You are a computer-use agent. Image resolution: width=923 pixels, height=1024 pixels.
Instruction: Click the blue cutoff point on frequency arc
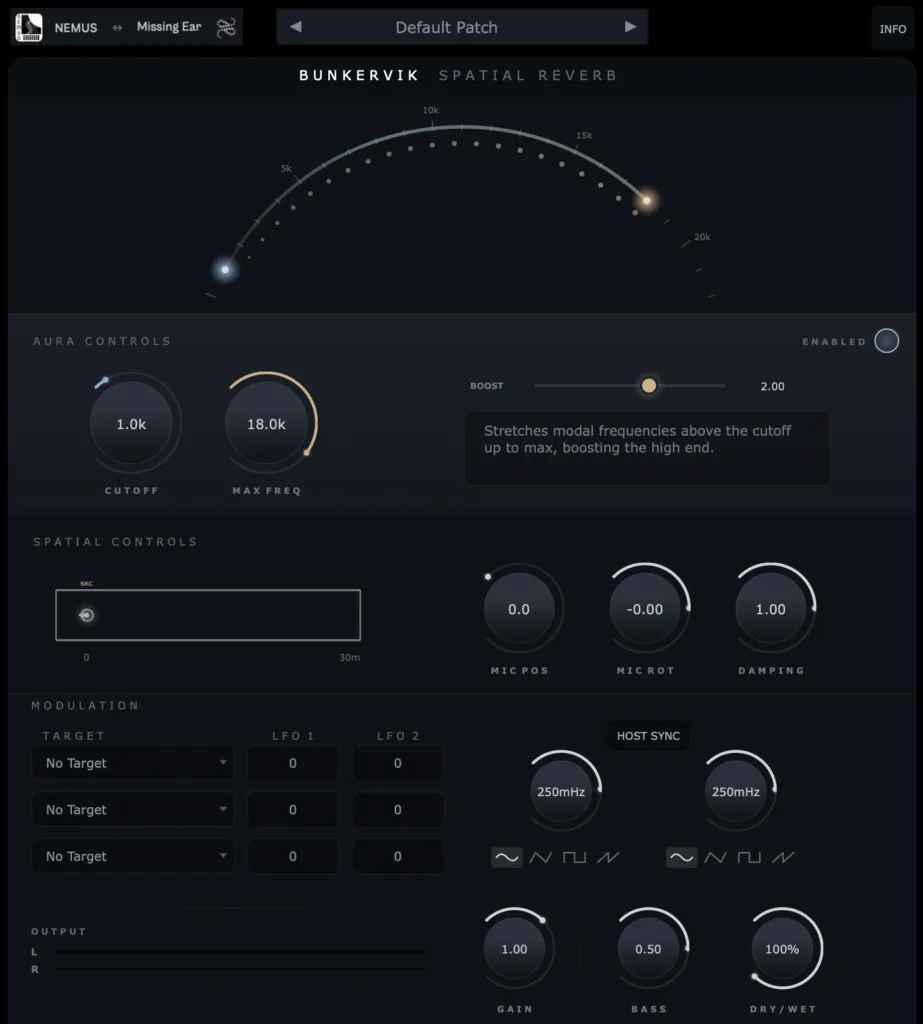225,270
